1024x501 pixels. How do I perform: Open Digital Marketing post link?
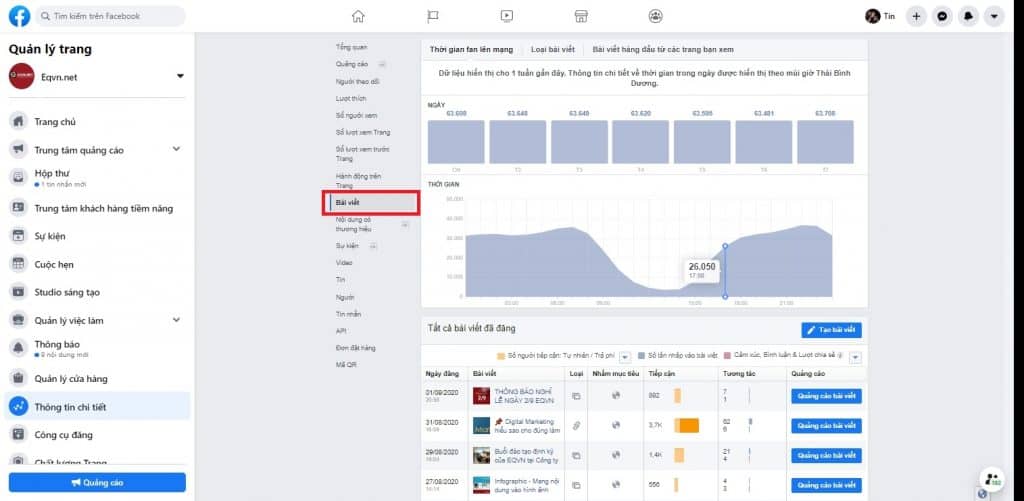coord(527,426)
